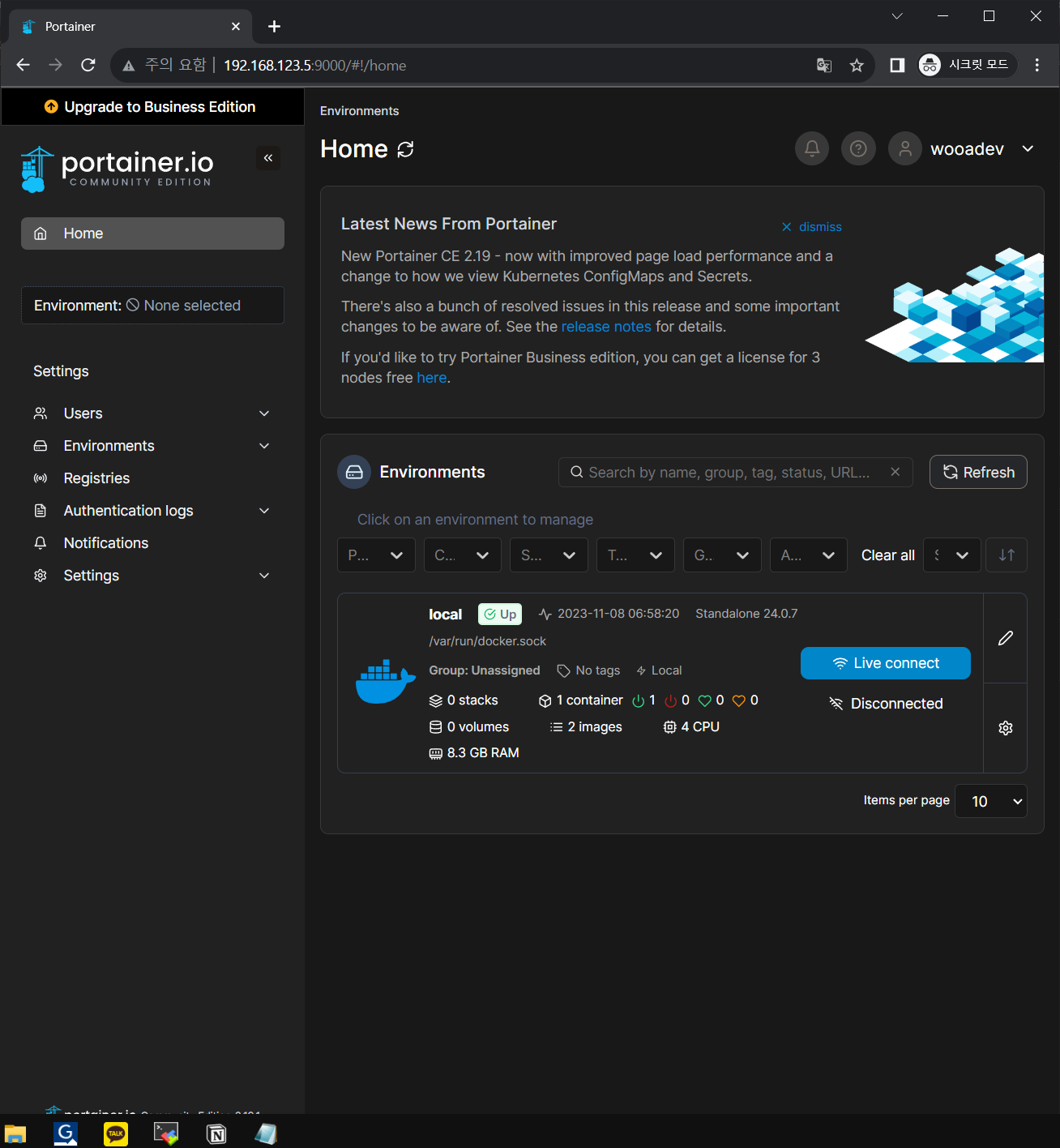Expand Users menu chevron

[x=264, y=413]
